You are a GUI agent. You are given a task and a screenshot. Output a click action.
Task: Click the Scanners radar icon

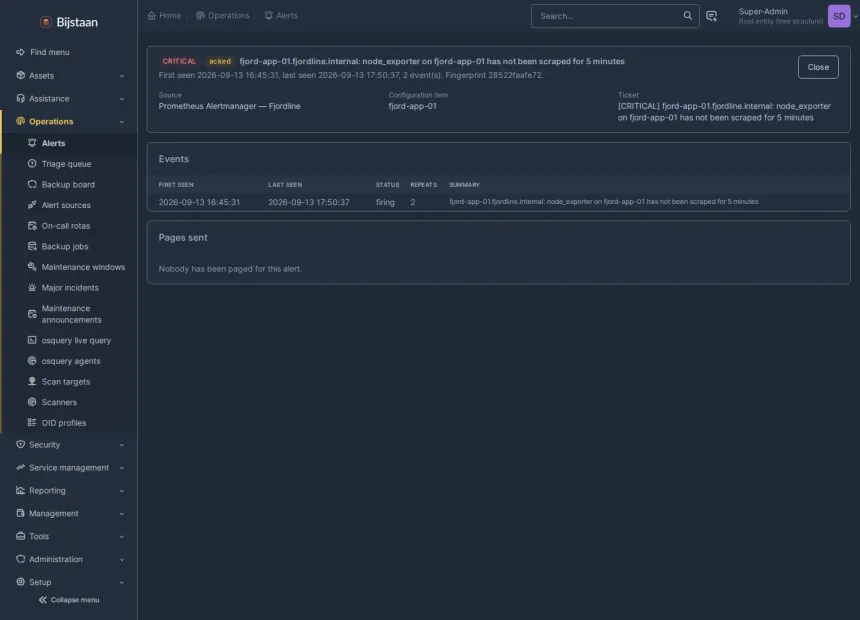pos(32,402)
